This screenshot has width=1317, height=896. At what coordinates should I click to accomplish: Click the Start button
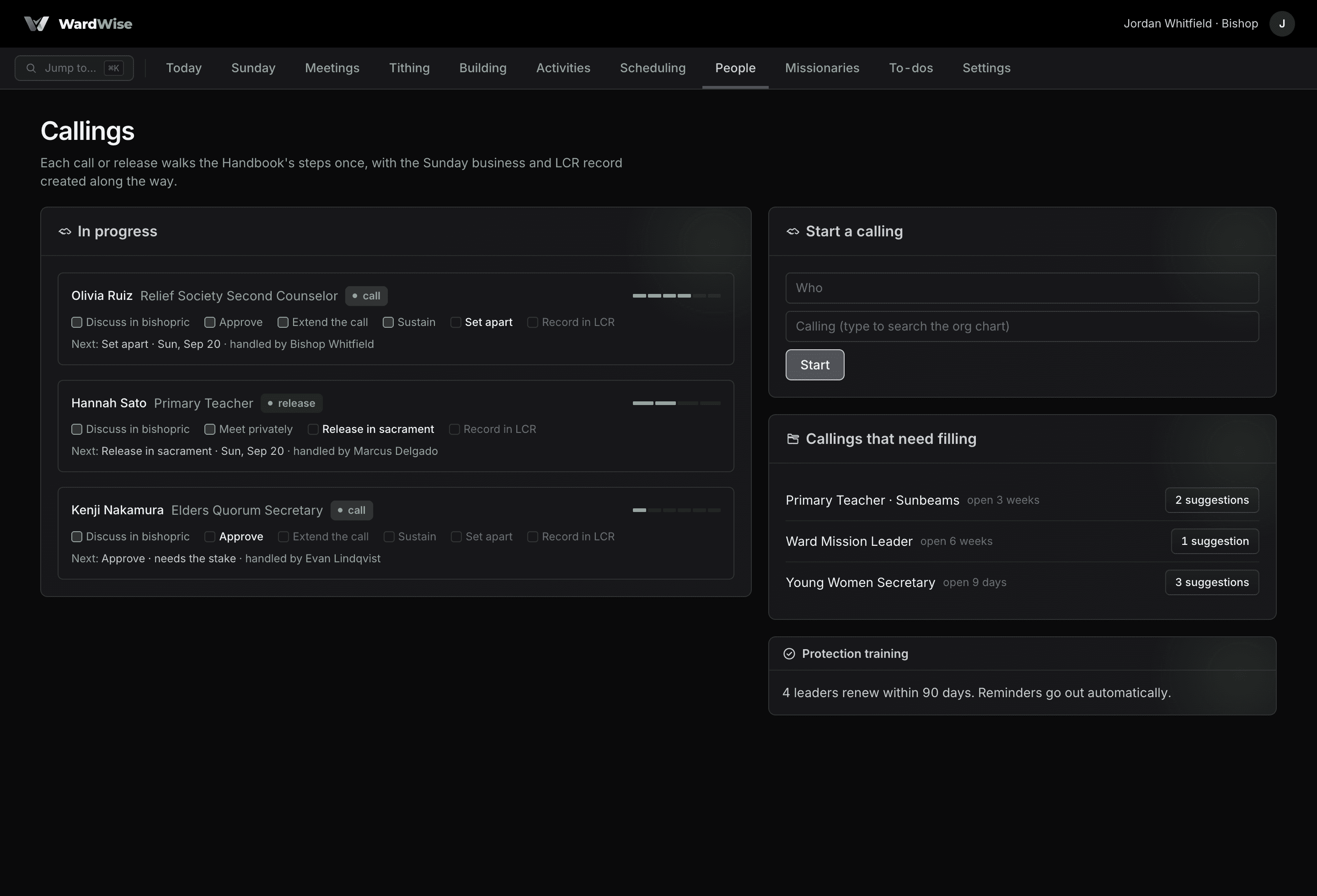[815, 365]
